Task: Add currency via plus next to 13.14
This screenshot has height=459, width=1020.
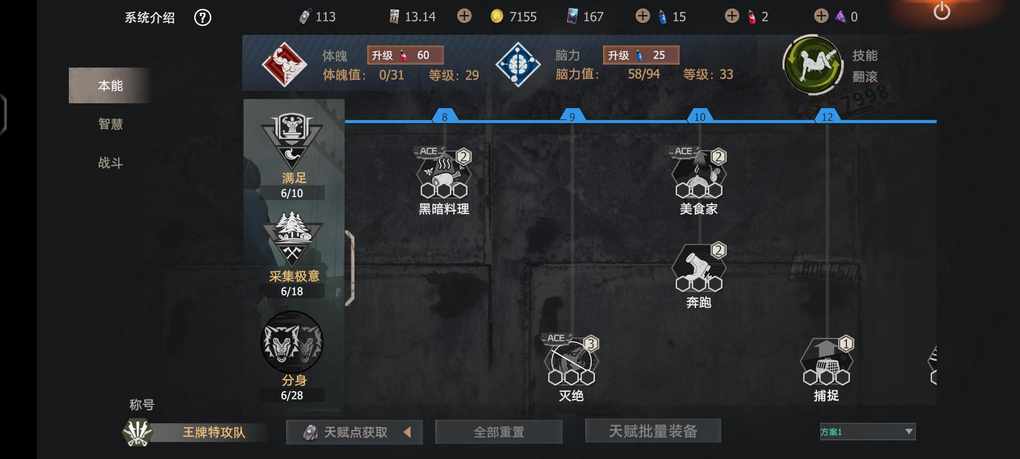Action: pos(464,16)
